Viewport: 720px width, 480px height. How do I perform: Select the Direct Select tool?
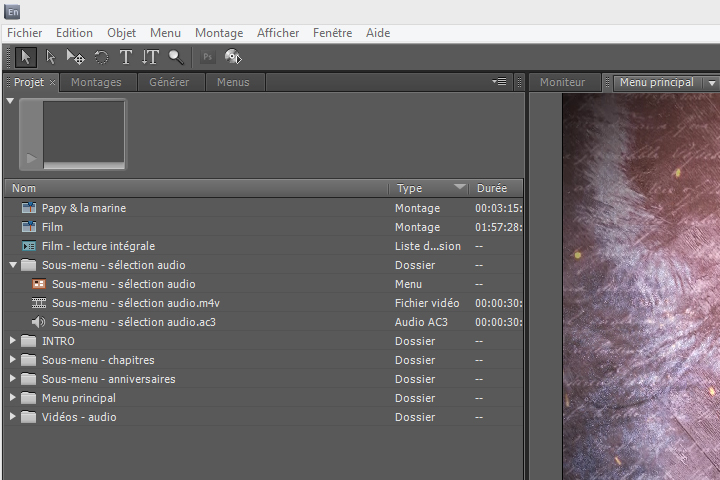[50, 57]
